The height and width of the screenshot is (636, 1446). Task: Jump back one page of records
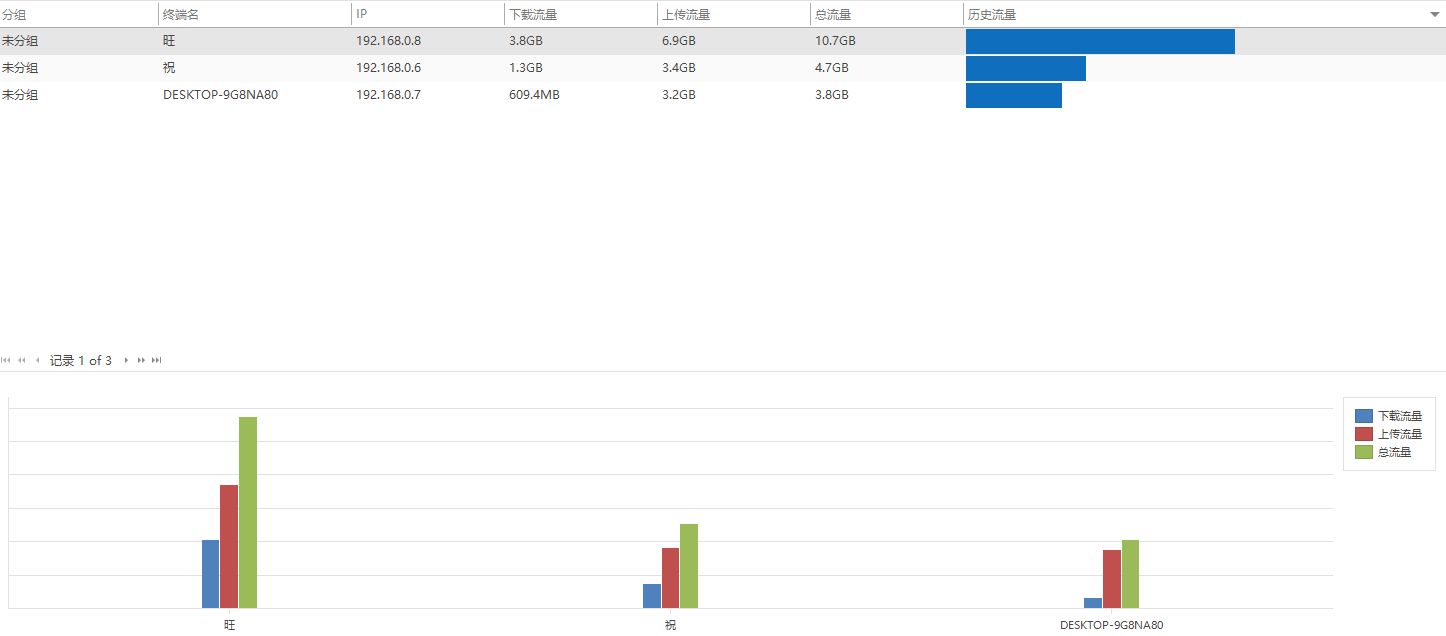click(22, 360)
